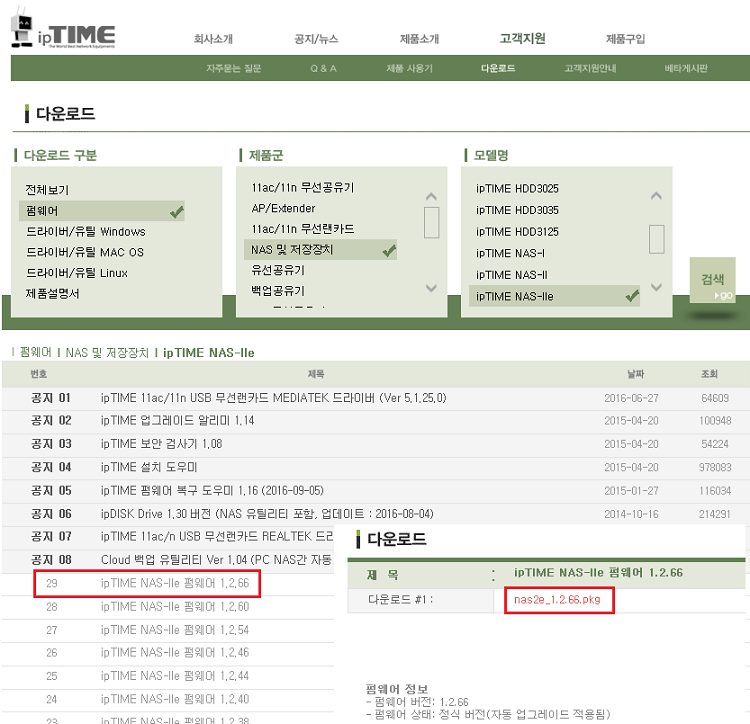750x724 pixels.
Task: Open post 24 NAS-IIe 펌웨어 1.2.40
Action: tap(175, 699)
